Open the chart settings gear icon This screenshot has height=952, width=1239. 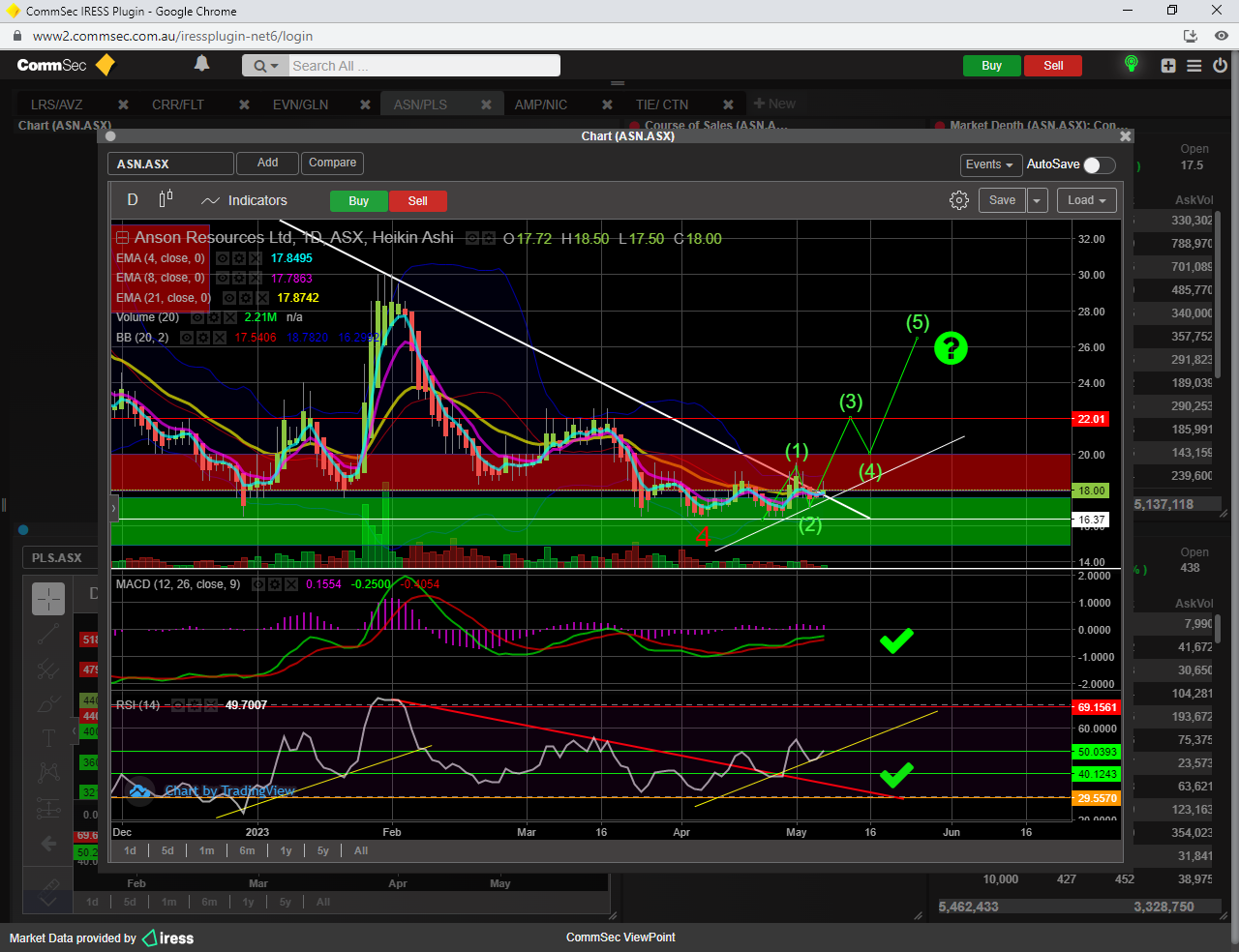[x=959, y=200]
